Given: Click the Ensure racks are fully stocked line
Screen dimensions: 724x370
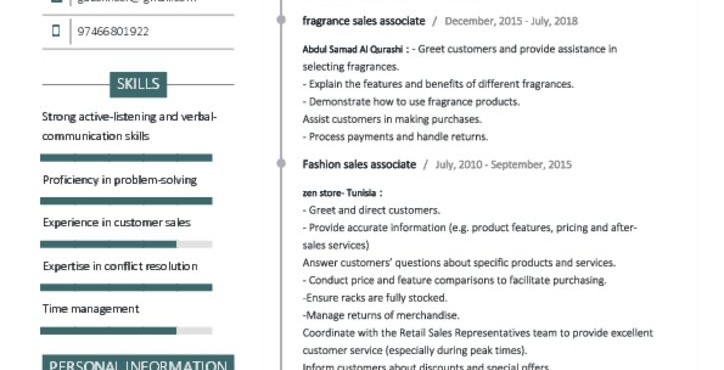Looking at the screenshot, I should coord(375,298).
